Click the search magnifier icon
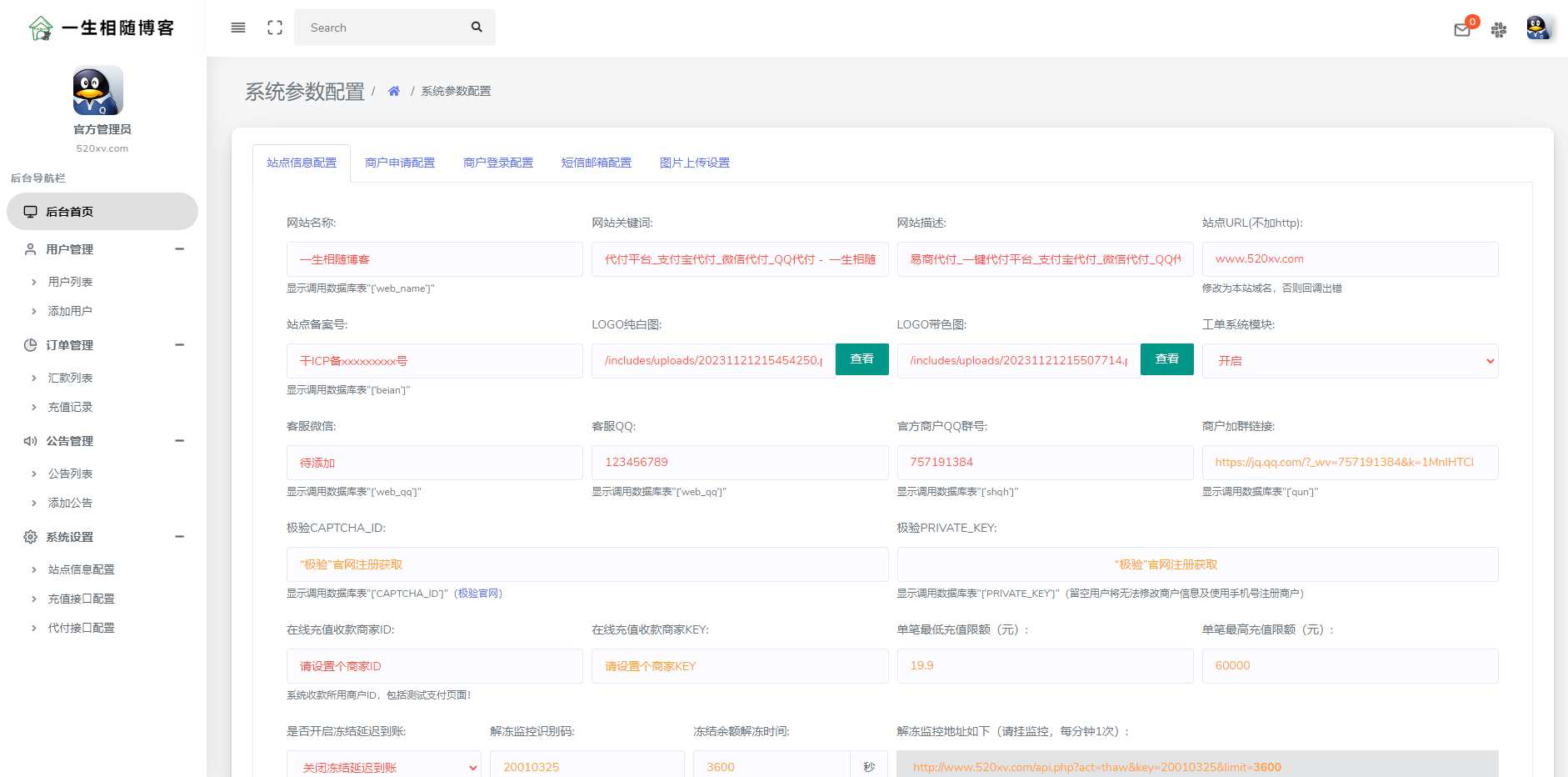This screenshot has height=777, width=1568. [x=475, y=27]
